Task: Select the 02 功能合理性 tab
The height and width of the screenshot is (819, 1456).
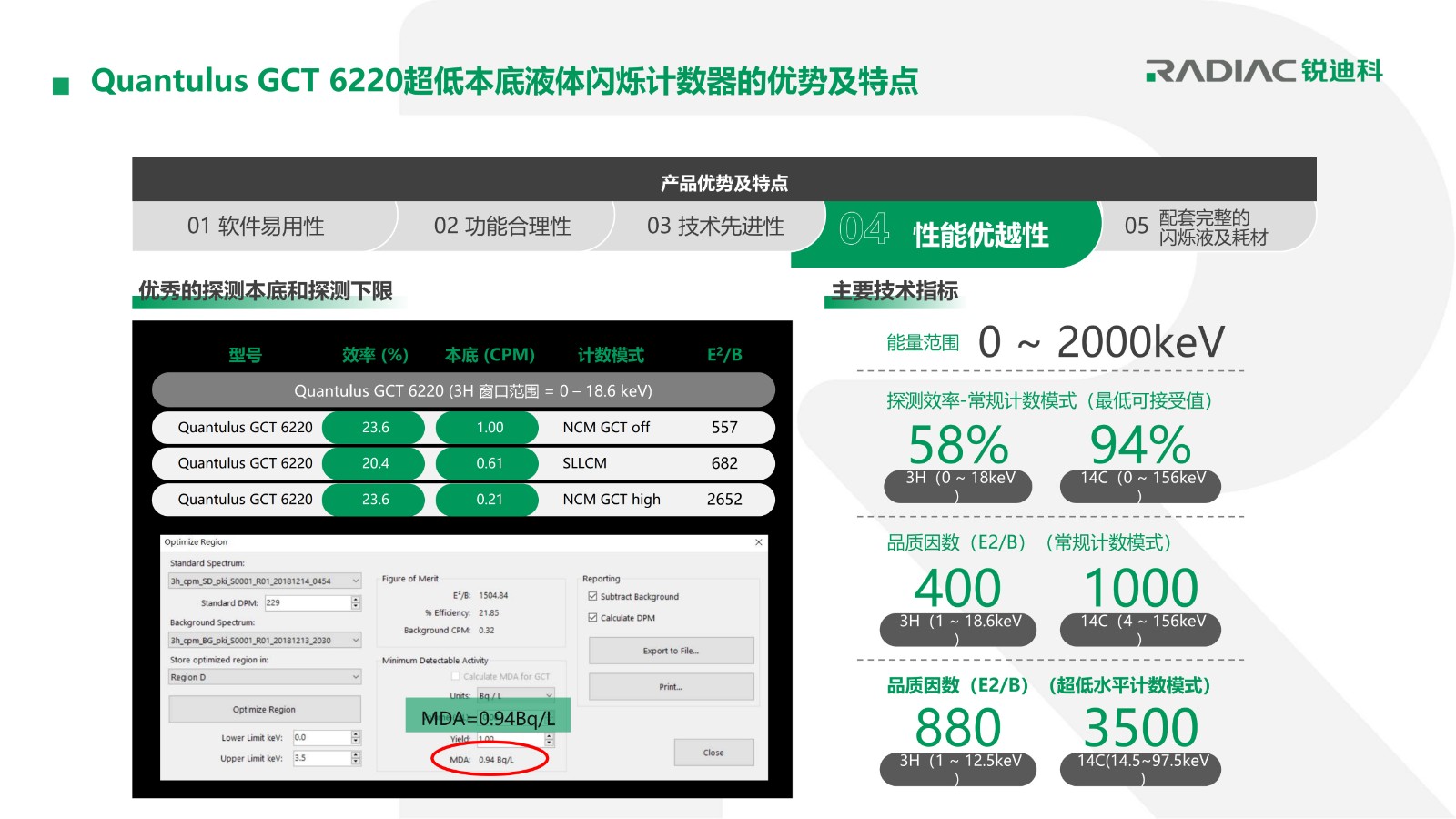Action: click(x=502, y=227)
